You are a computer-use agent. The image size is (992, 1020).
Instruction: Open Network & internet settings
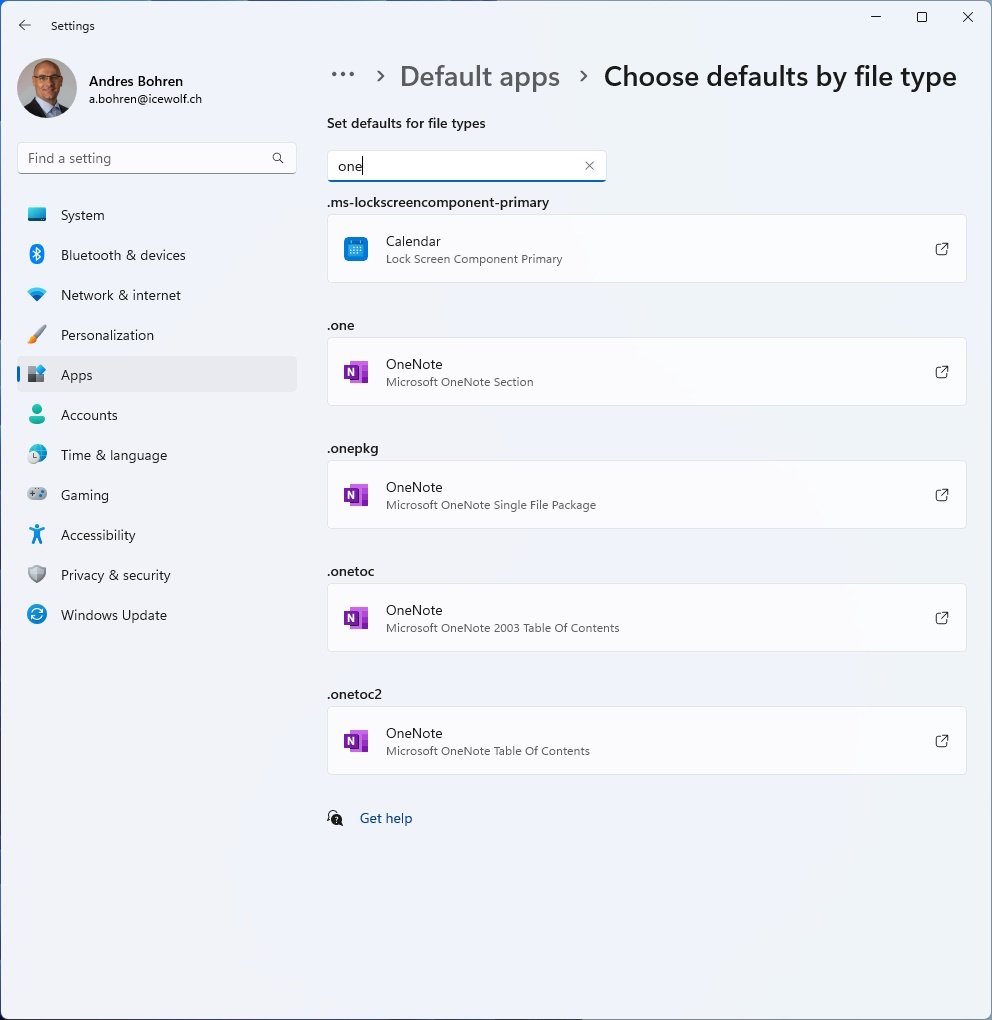pos(157,295)
